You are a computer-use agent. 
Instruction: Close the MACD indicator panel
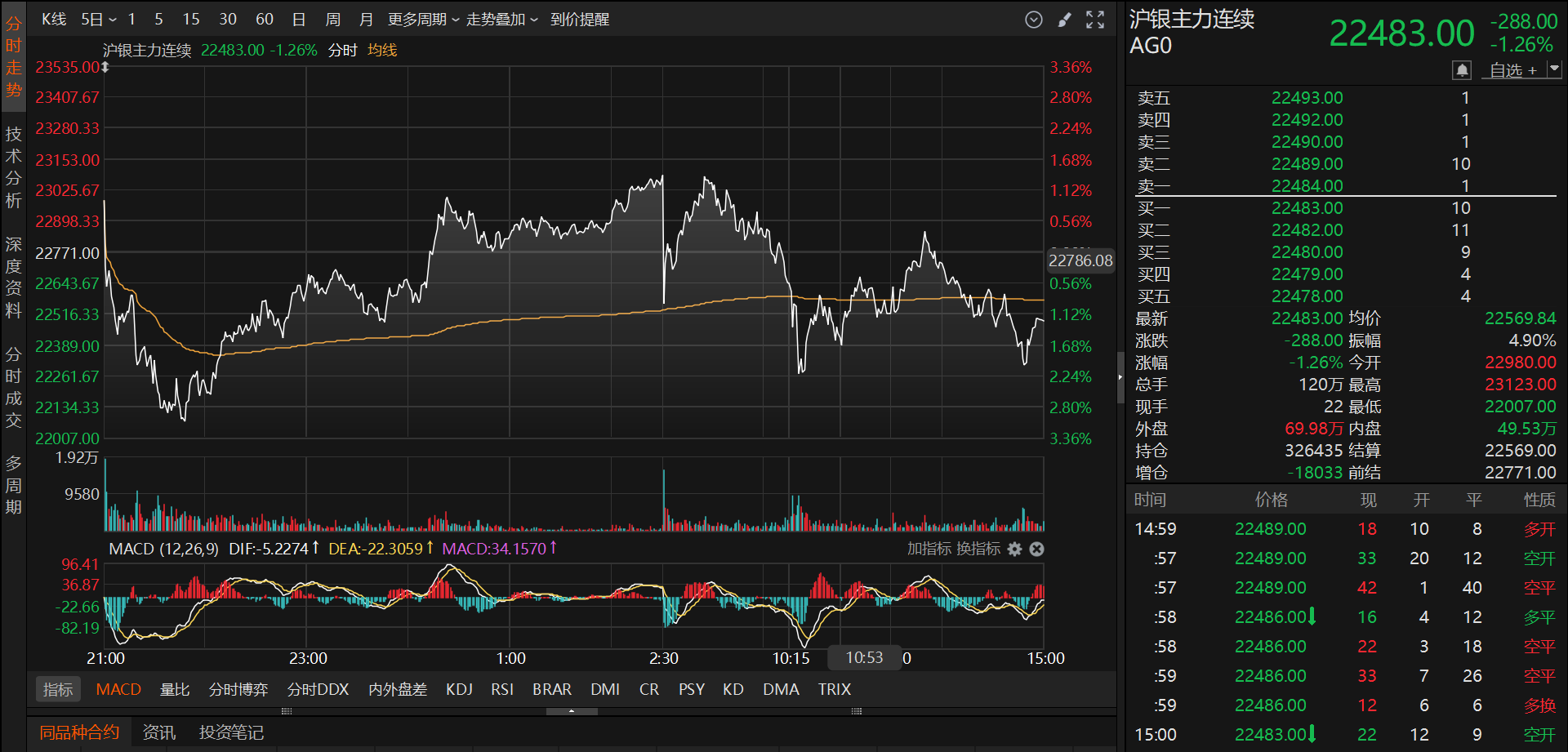[x=1037, y=549]
